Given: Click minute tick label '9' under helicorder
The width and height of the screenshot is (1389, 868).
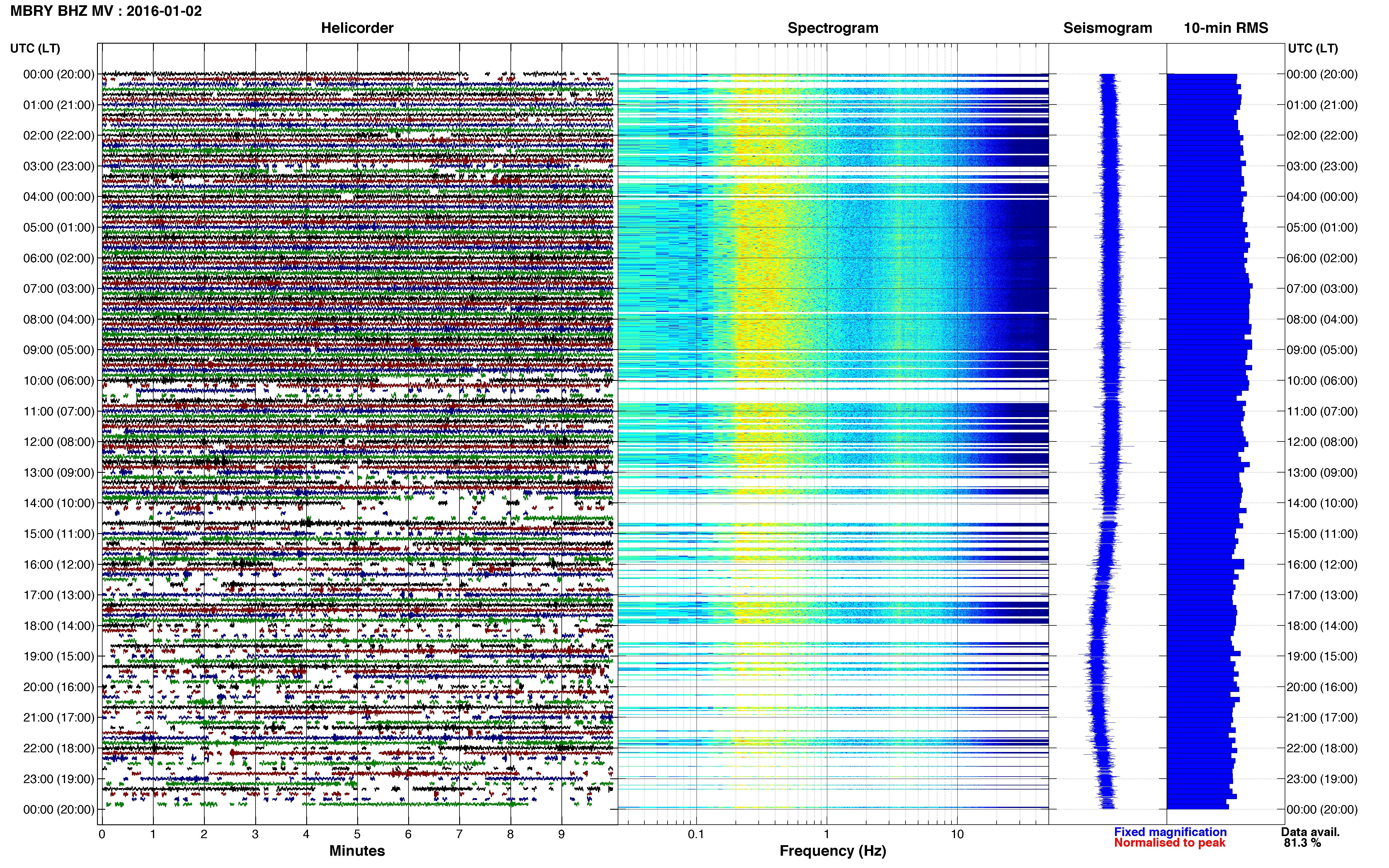Looking at the screenshot, I should [561, 835].
